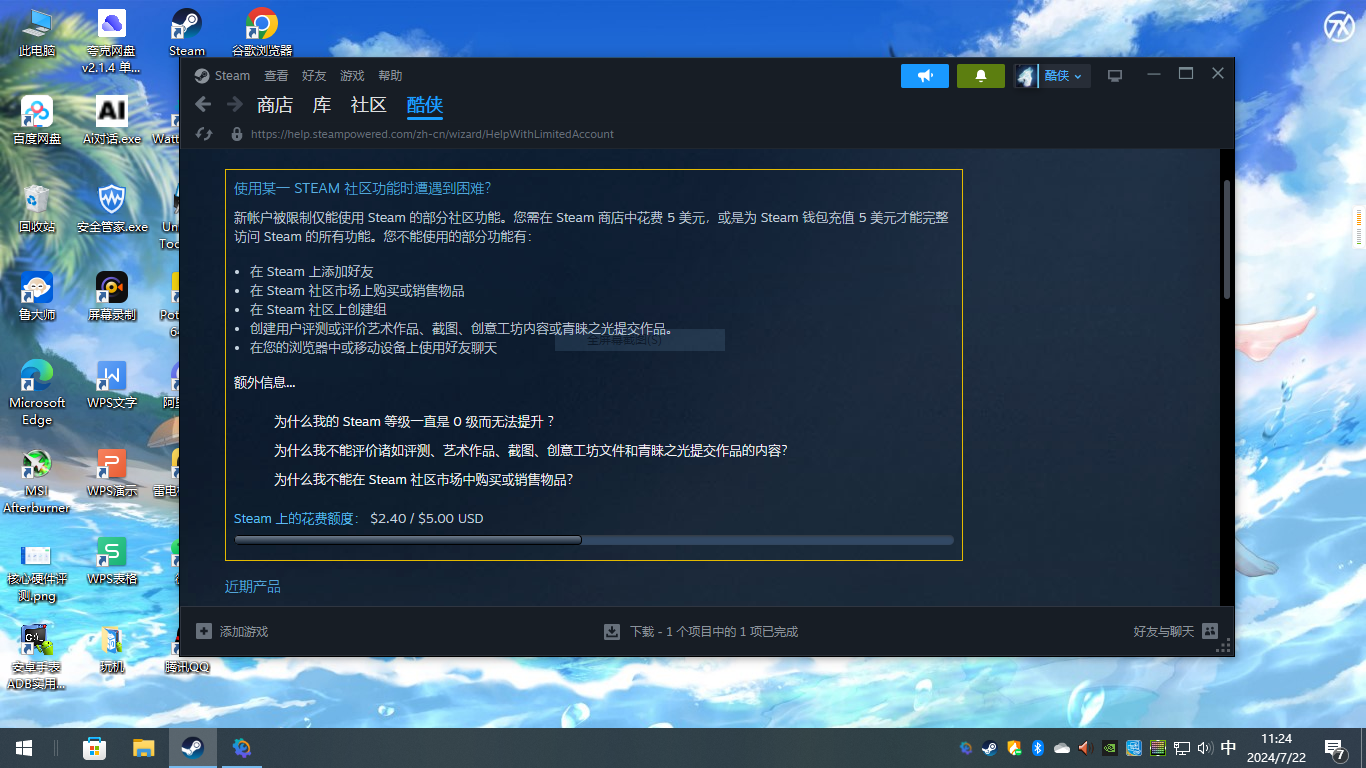Open the 社区市场中购买或销售物品 question link
1366x768 pixels.
[424, 479]
